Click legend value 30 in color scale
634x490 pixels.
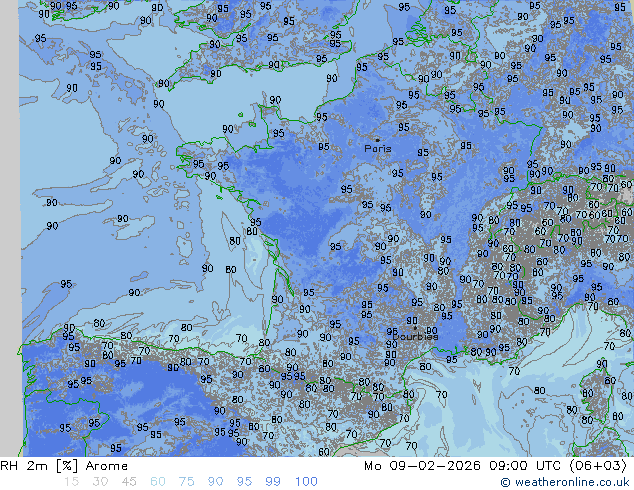click(x=100, y=482)
